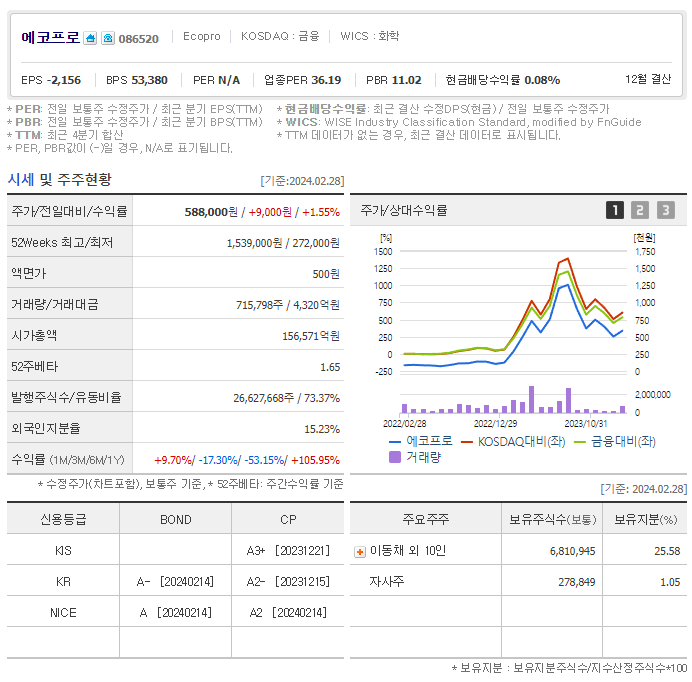Click the Ecopro English name

coord(202,36)
